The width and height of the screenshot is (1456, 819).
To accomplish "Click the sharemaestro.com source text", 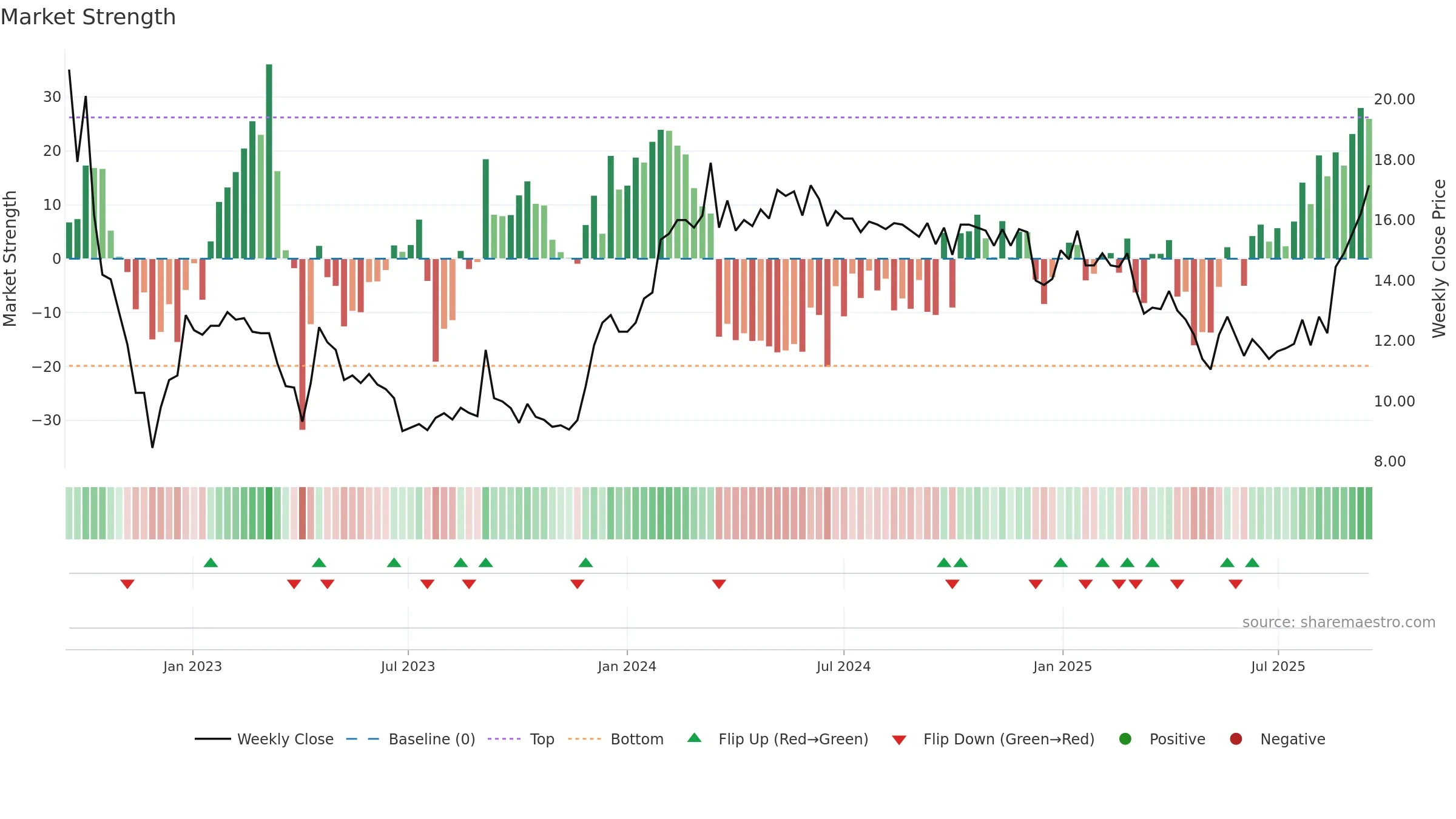I will pyautogui.click(x=1338, y=622).
